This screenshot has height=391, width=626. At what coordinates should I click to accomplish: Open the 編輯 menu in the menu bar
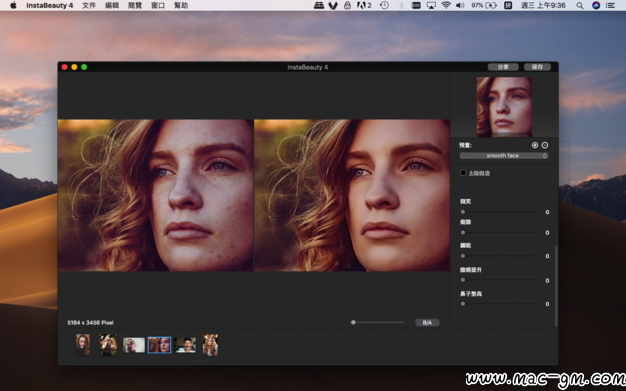point(112,5)
